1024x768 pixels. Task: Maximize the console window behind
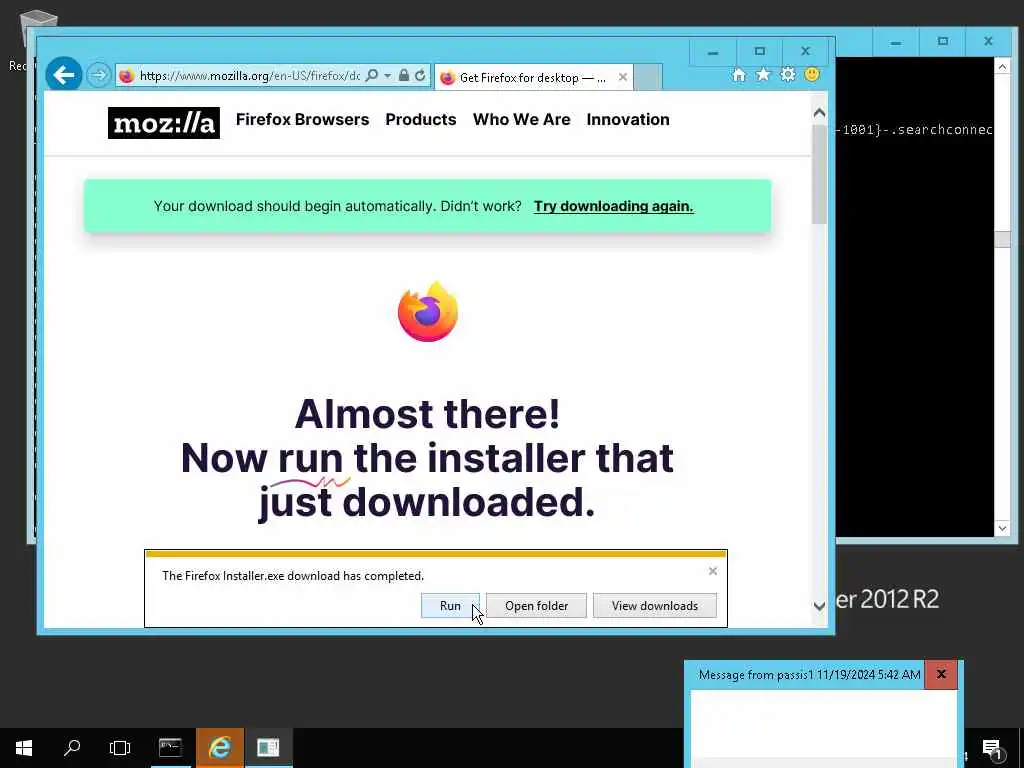(942, 42)
